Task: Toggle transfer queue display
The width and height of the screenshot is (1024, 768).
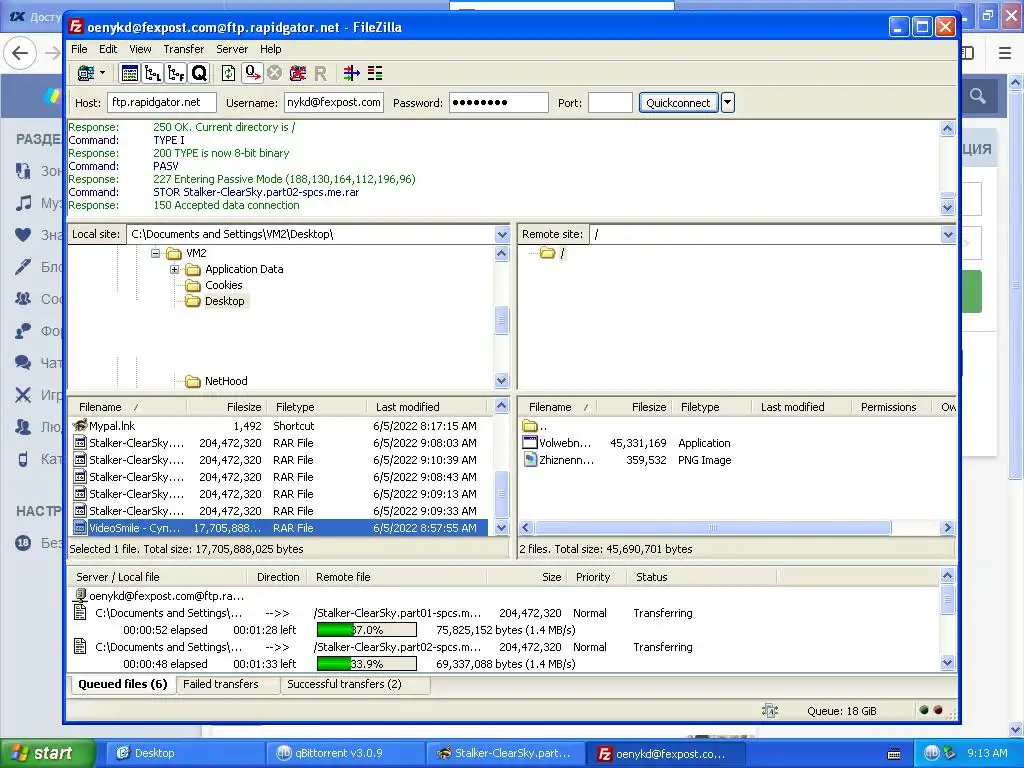Action: (199, 73)
